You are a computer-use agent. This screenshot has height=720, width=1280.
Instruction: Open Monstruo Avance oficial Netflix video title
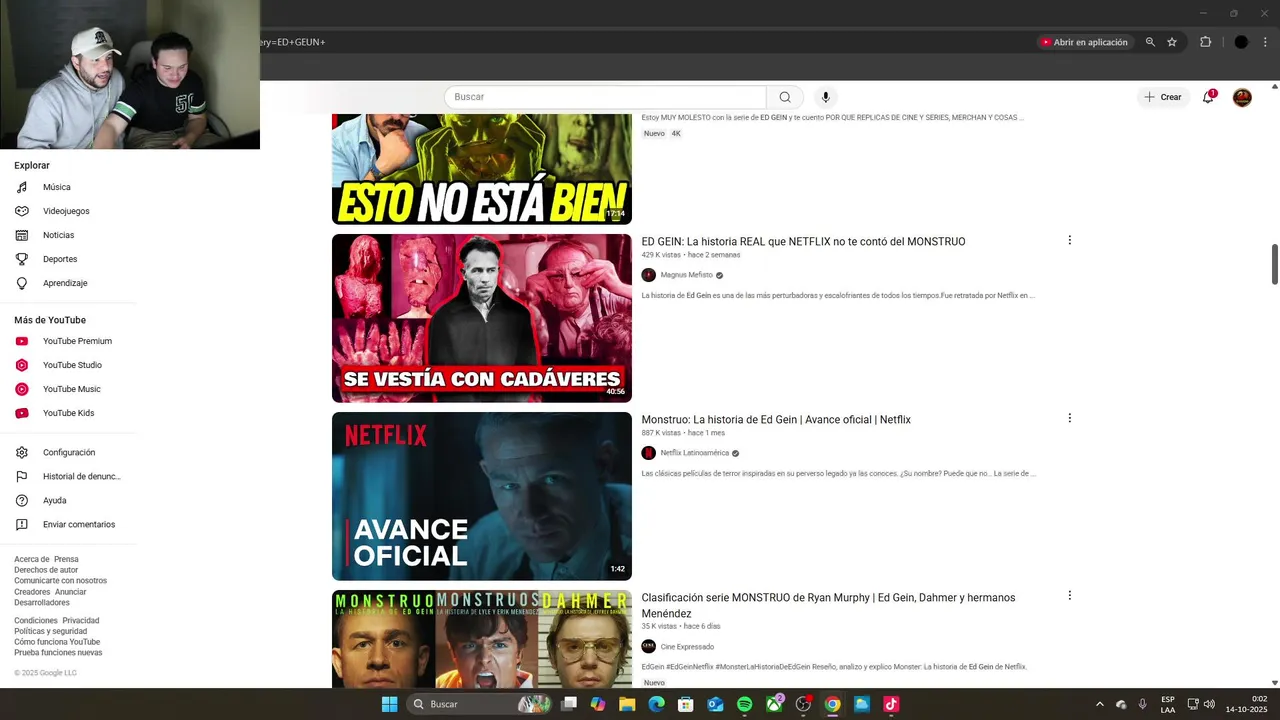click(x=776, y=419)
